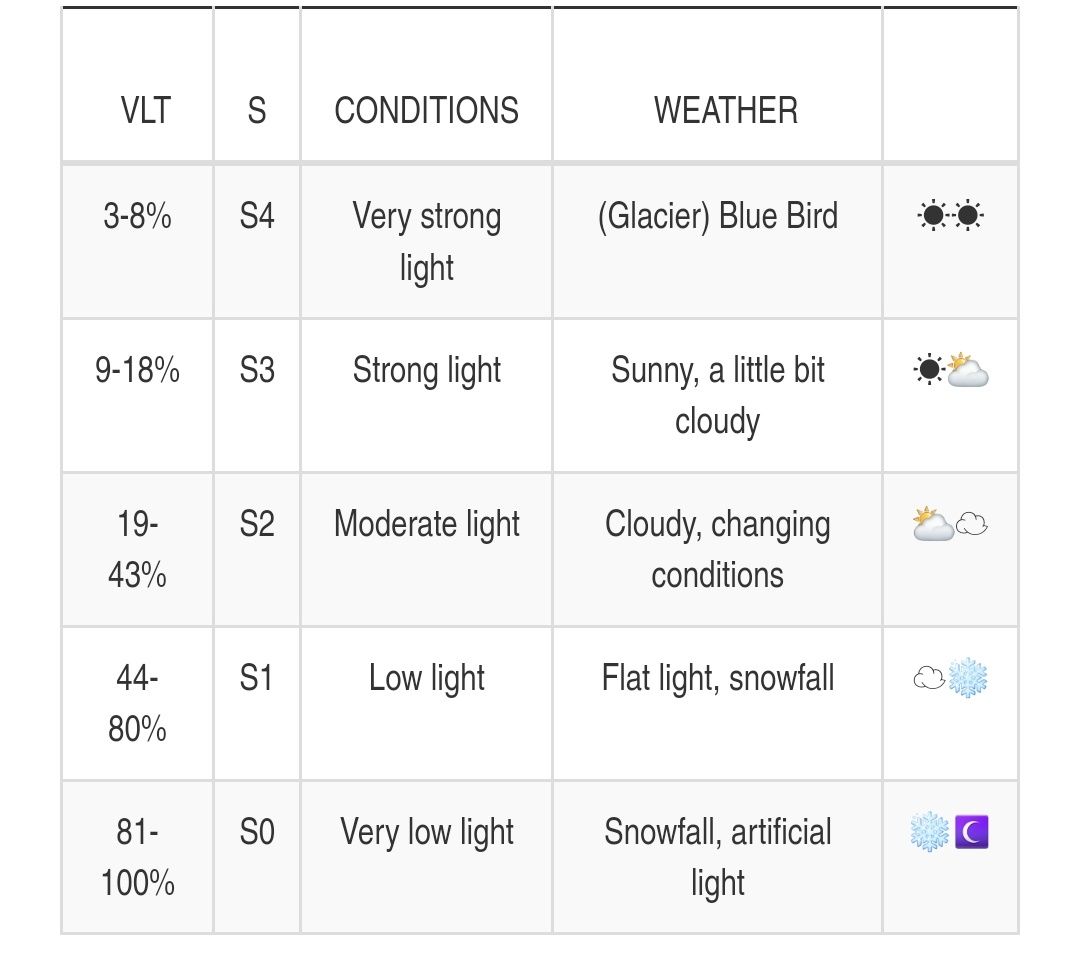Select the 44-80% VLT cell

[x=137, y=703]
